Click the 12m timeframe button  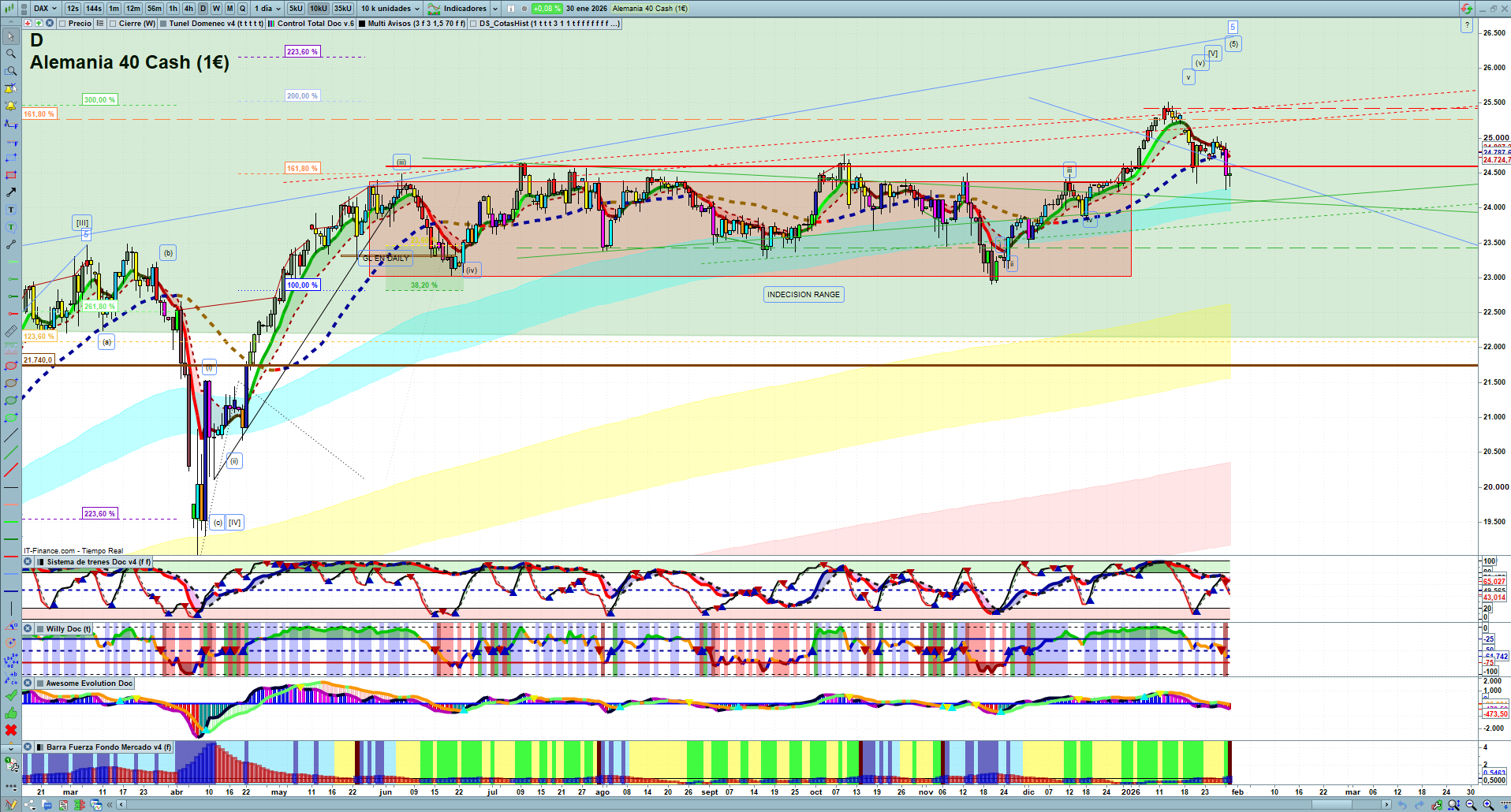tap(133, 9)
